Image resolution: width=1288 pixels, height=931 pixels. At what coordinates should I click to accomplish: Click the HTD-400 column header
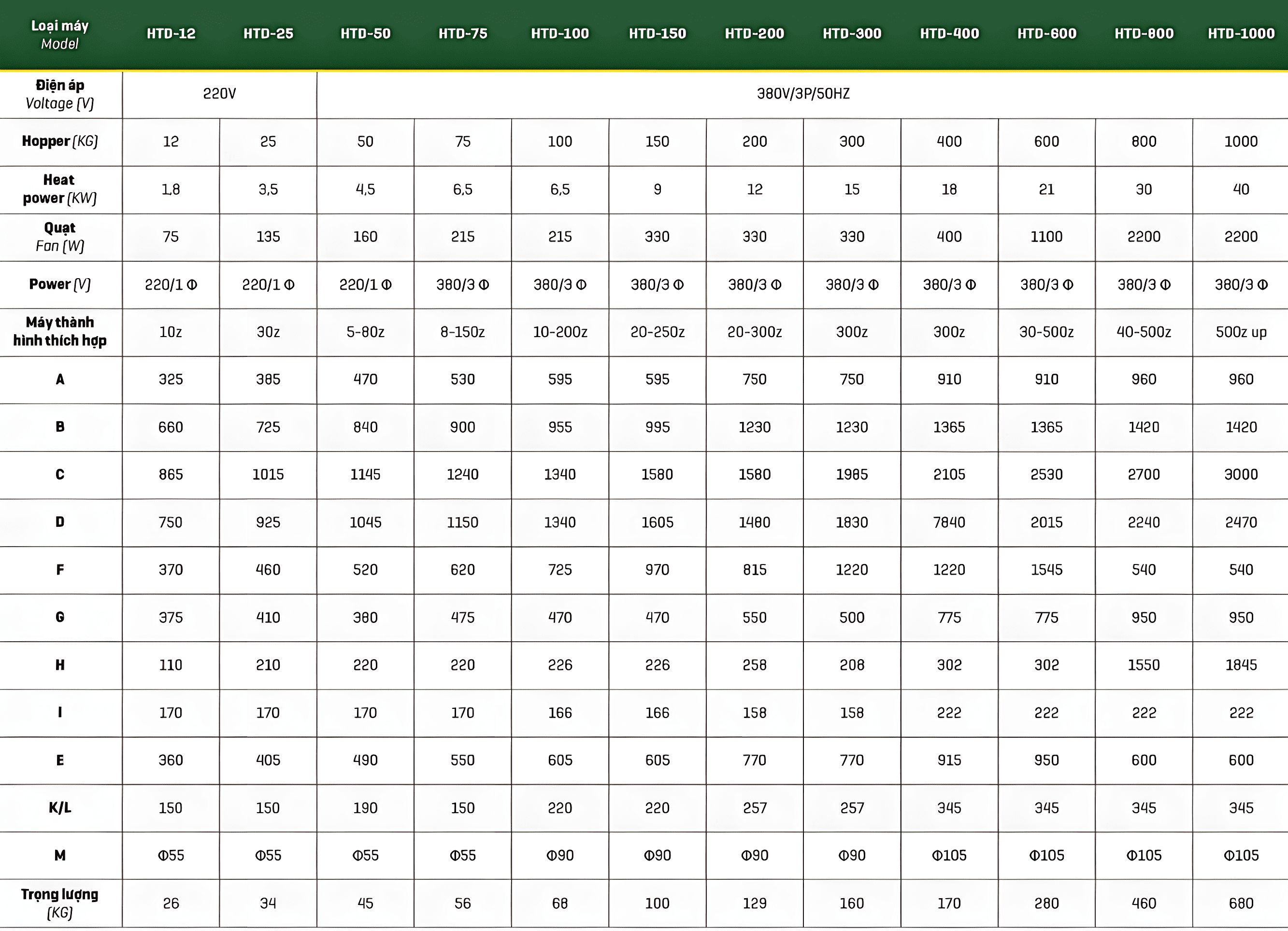tap(949, 33)
